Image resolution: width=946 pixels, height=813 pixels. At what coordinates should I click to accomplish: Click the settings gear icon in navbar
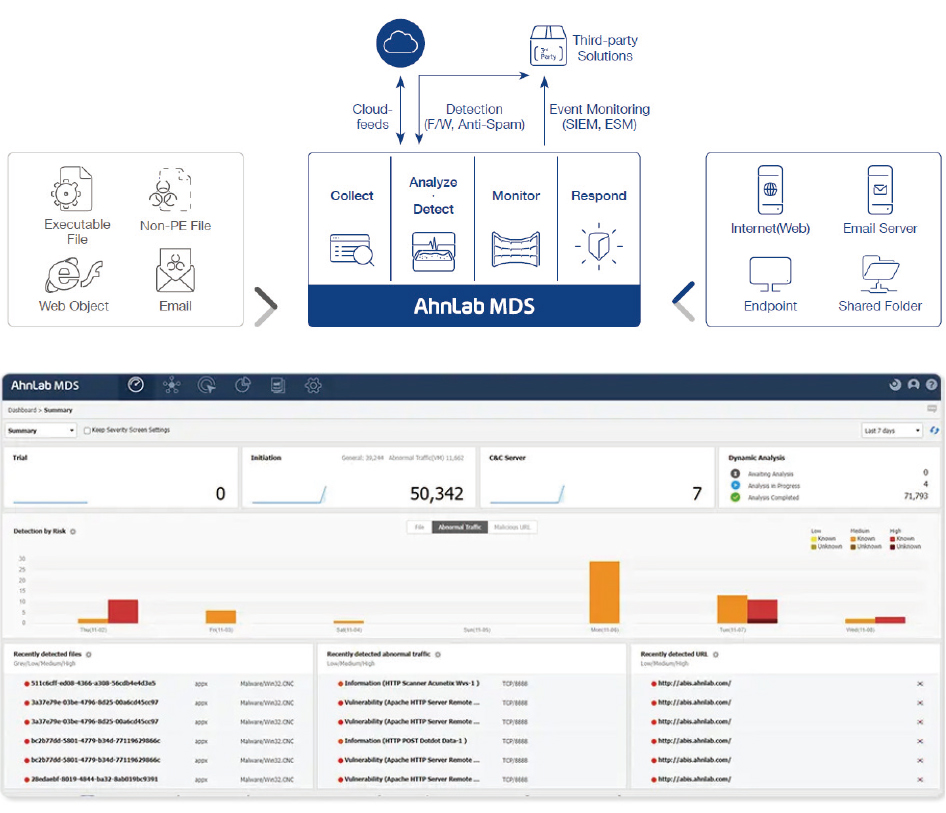point(313,385)
